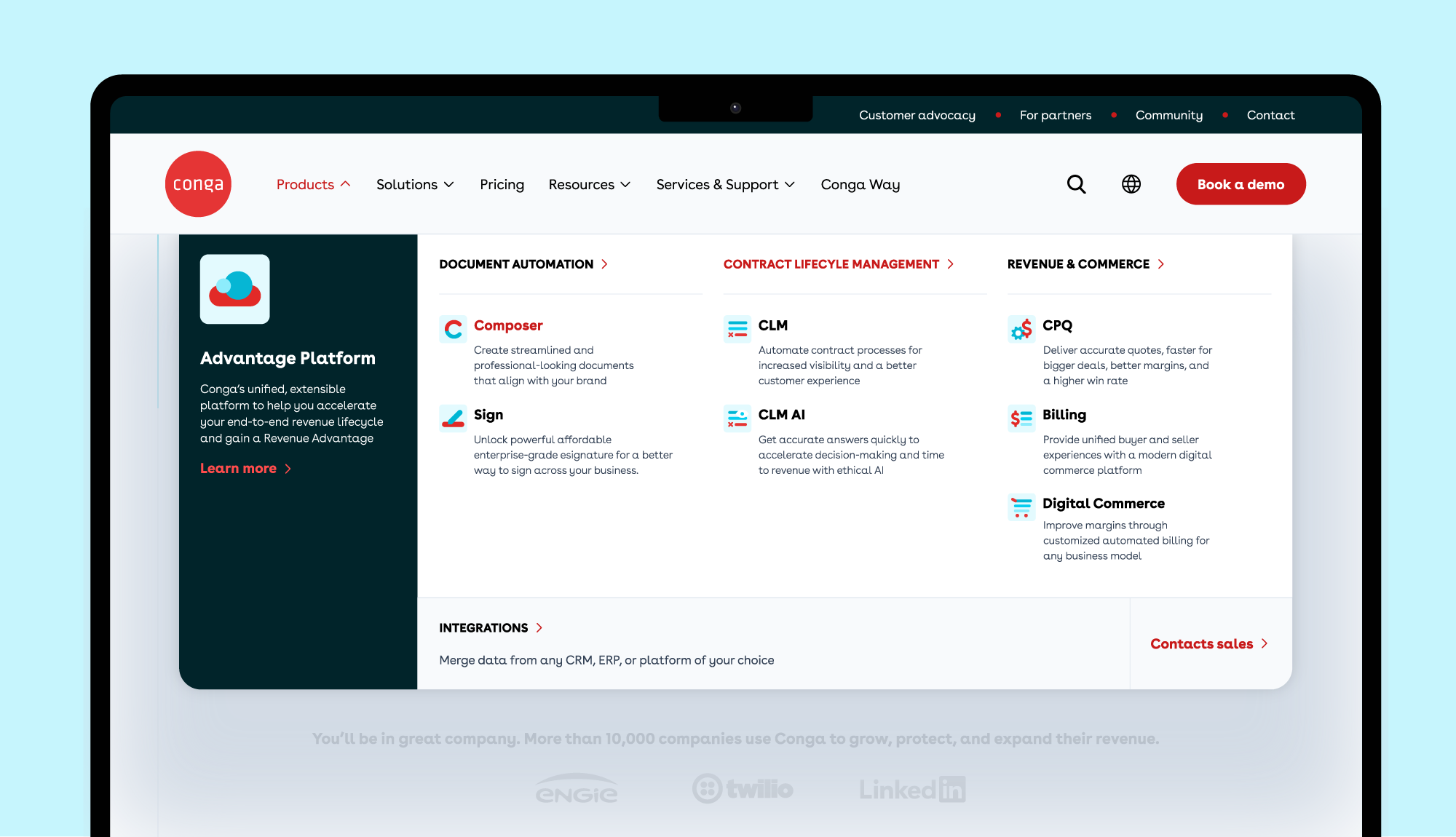Open the search magnifier icon

1076,184
